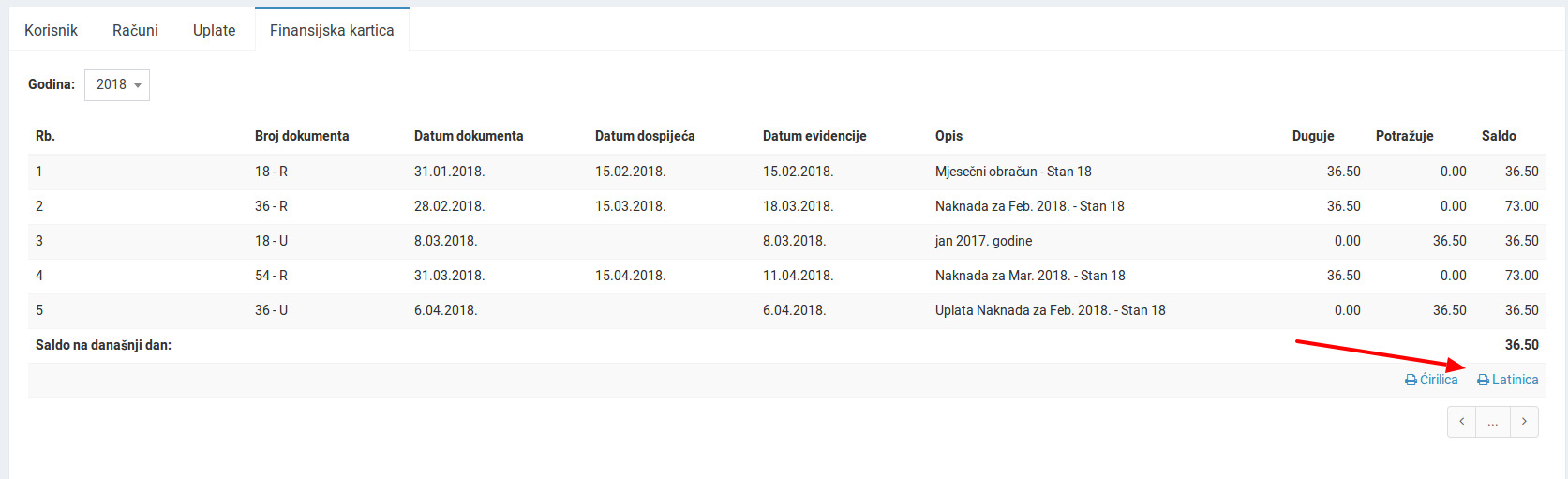
Task: Click the Potražuje column header
Action: [x=1404, y=136]
